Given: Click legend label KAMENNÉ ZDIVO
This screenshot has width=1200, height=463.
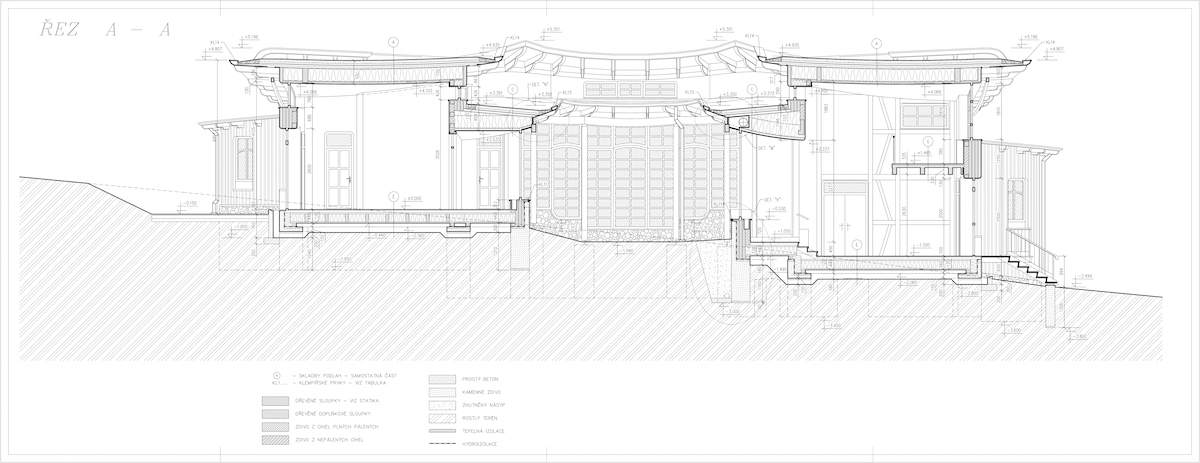Looking at the screenshot, I should [482, 392].
